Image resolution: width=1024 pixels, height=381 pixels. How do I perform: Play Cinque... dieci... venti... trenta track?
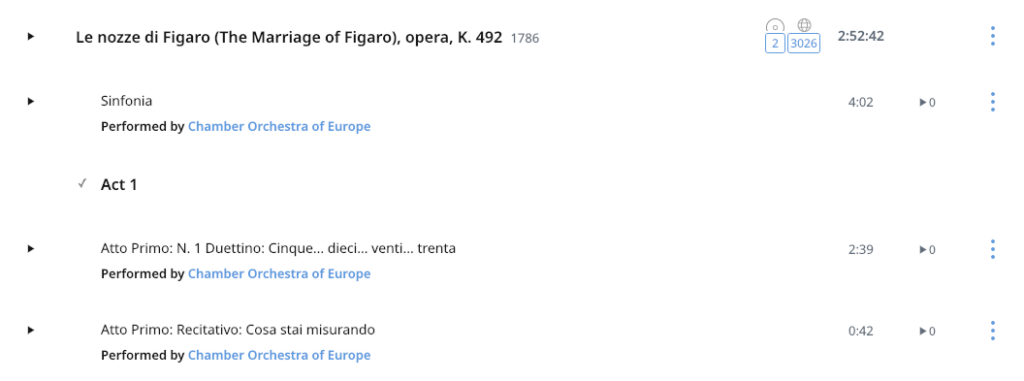click(31, 249)
